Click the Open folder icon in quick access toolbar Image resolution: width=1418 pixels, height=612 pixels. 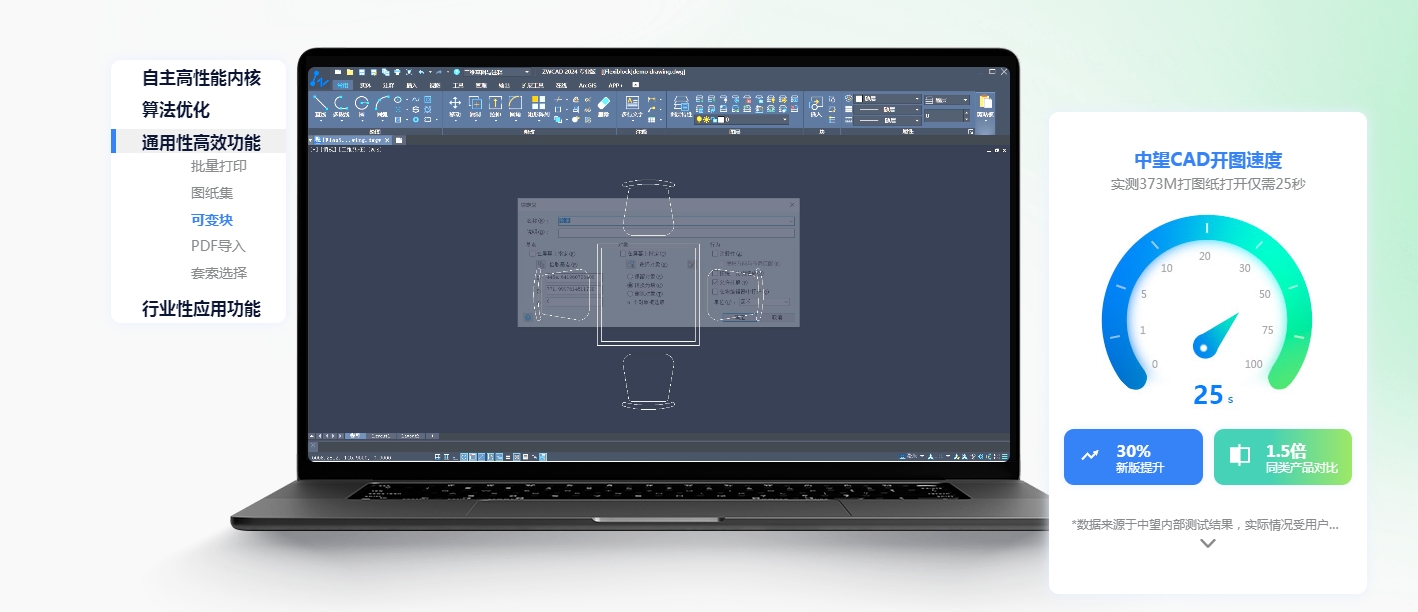tap(350, 72)
